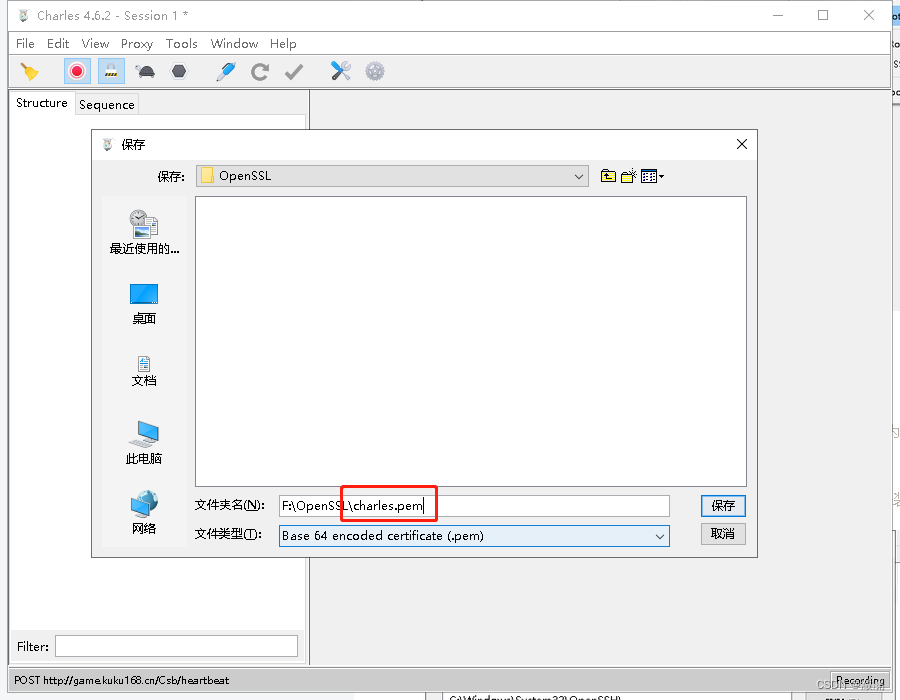This screenshot has height=700, width=900.
Task: Click the Validate checkmark icon
Action: click(x=294, y=72)
